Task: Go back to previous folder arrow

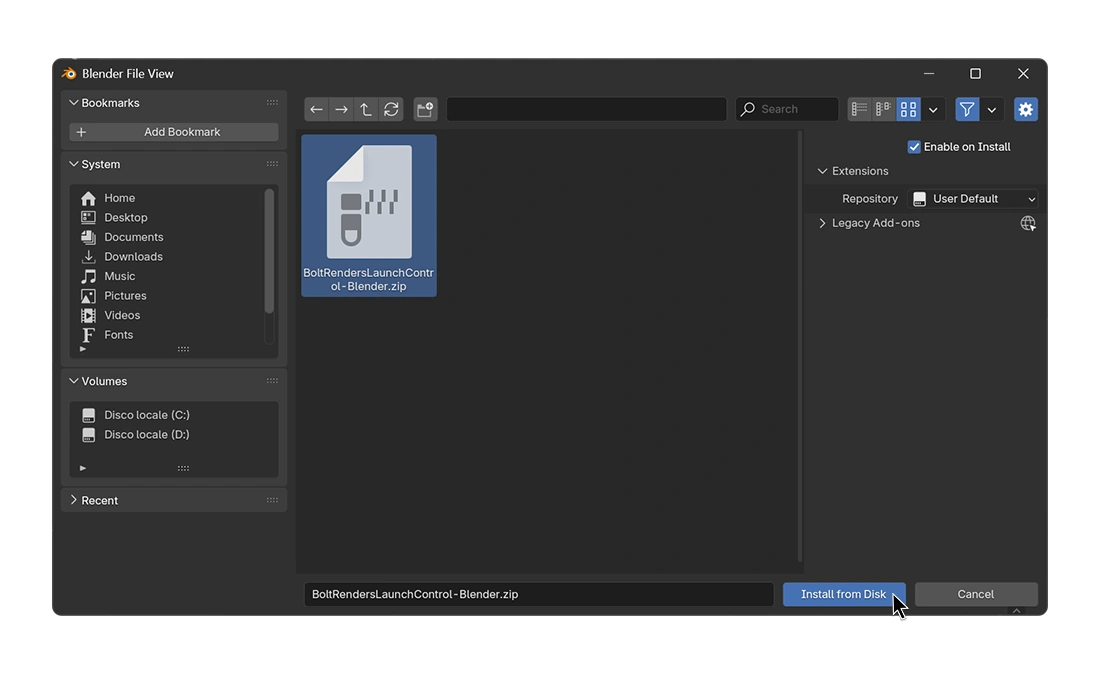Action: click(x=316, y=109)
